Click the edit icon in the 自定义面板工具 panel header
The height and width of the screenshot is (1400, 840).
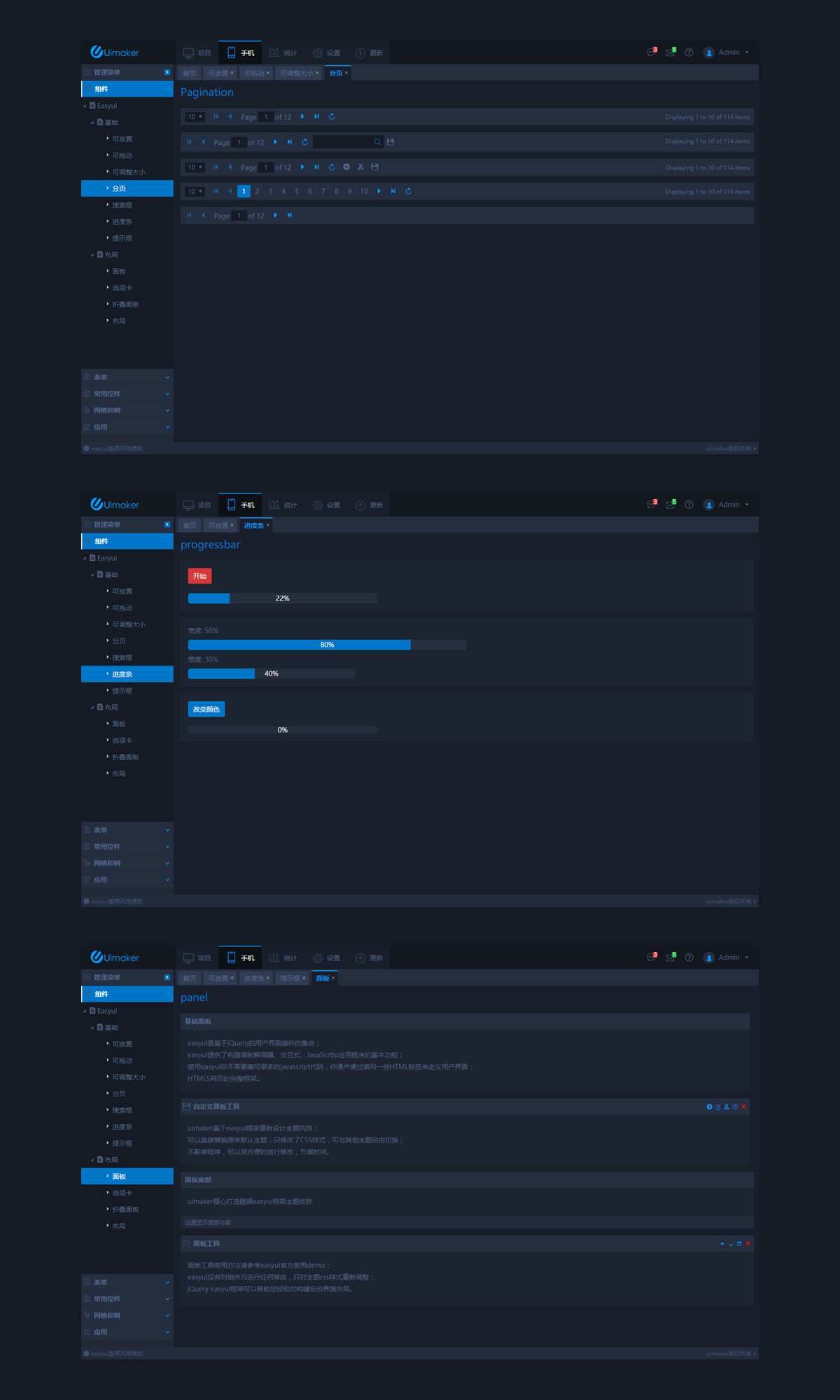click(717, 1107)
